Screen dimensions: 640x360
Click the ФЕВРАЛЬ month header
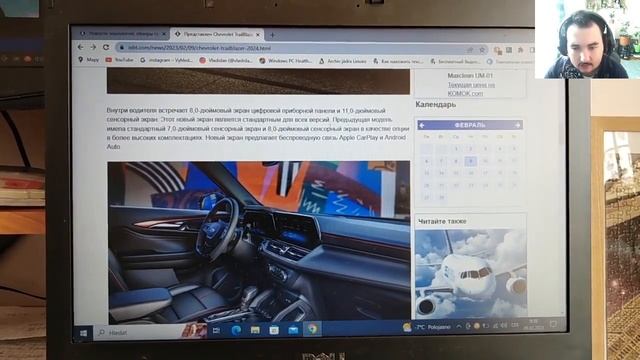tap(470, 125)
